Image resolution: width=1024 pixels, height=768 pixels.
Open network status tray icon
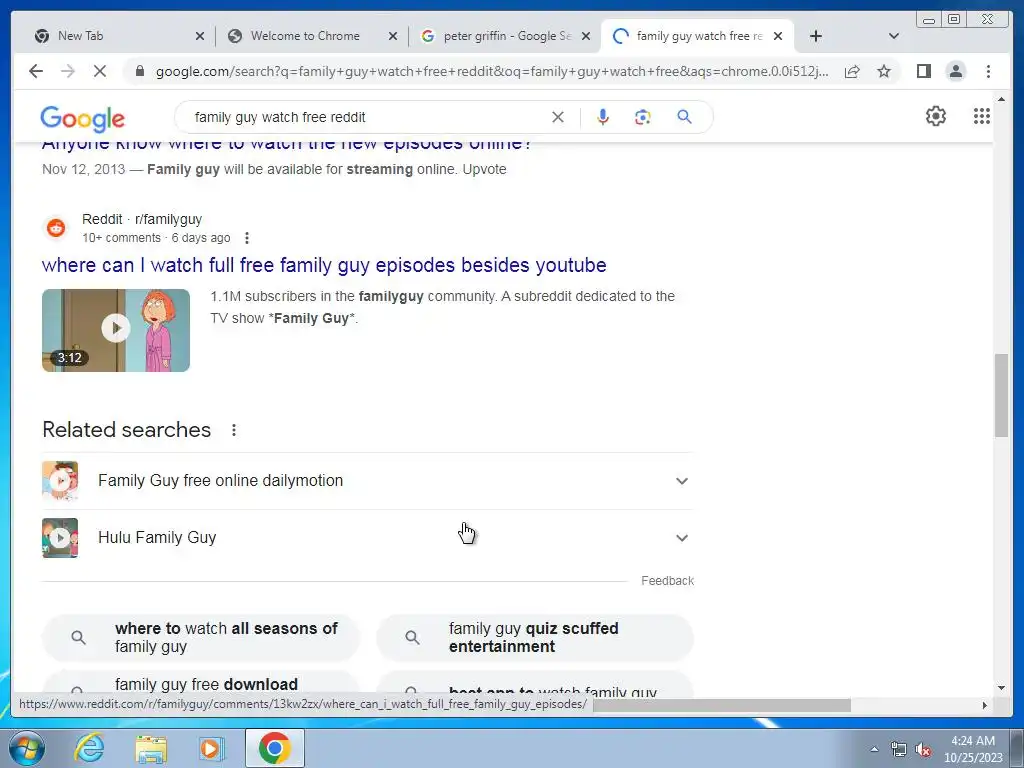coord(899,749)
